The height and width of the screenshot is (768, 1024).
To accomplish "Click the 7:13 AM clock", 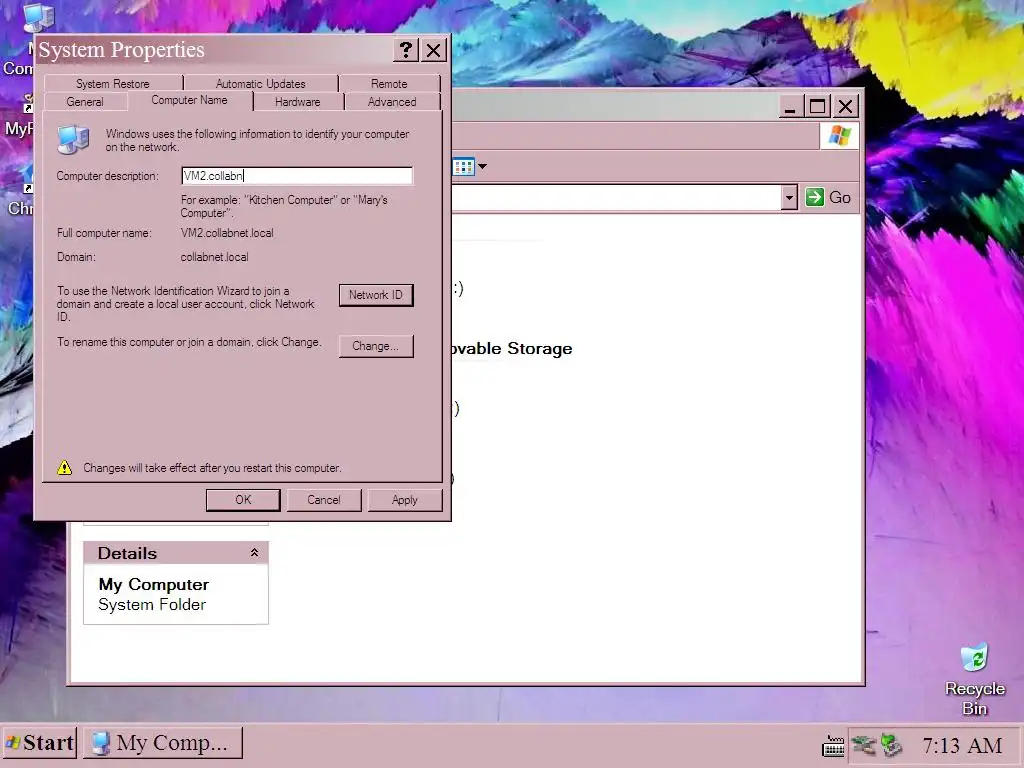I will click(x=962, y=745).
